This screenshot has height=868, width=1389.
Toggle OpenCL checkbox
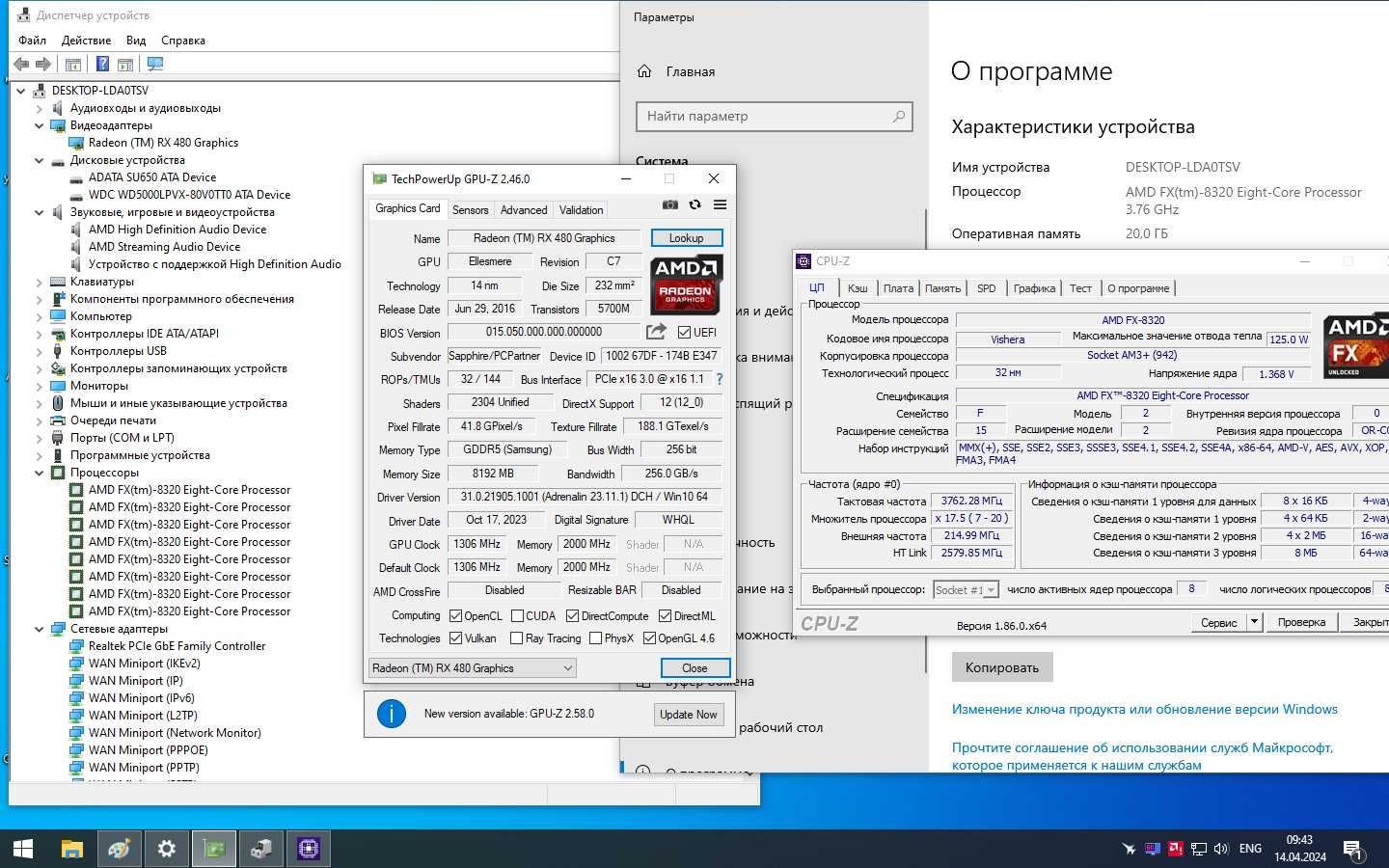click(x=456, y=615)
